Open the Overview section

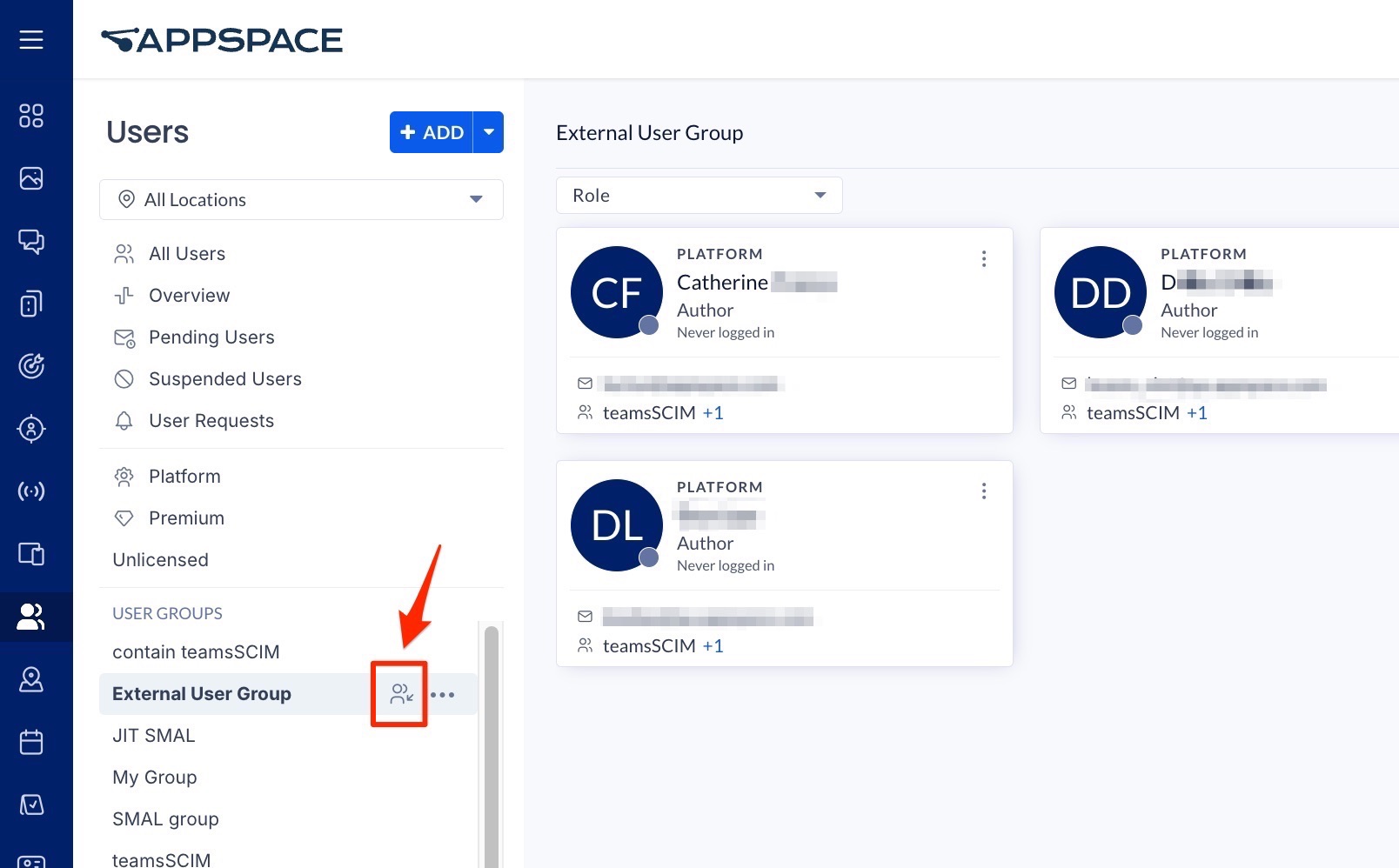point(190,296)
